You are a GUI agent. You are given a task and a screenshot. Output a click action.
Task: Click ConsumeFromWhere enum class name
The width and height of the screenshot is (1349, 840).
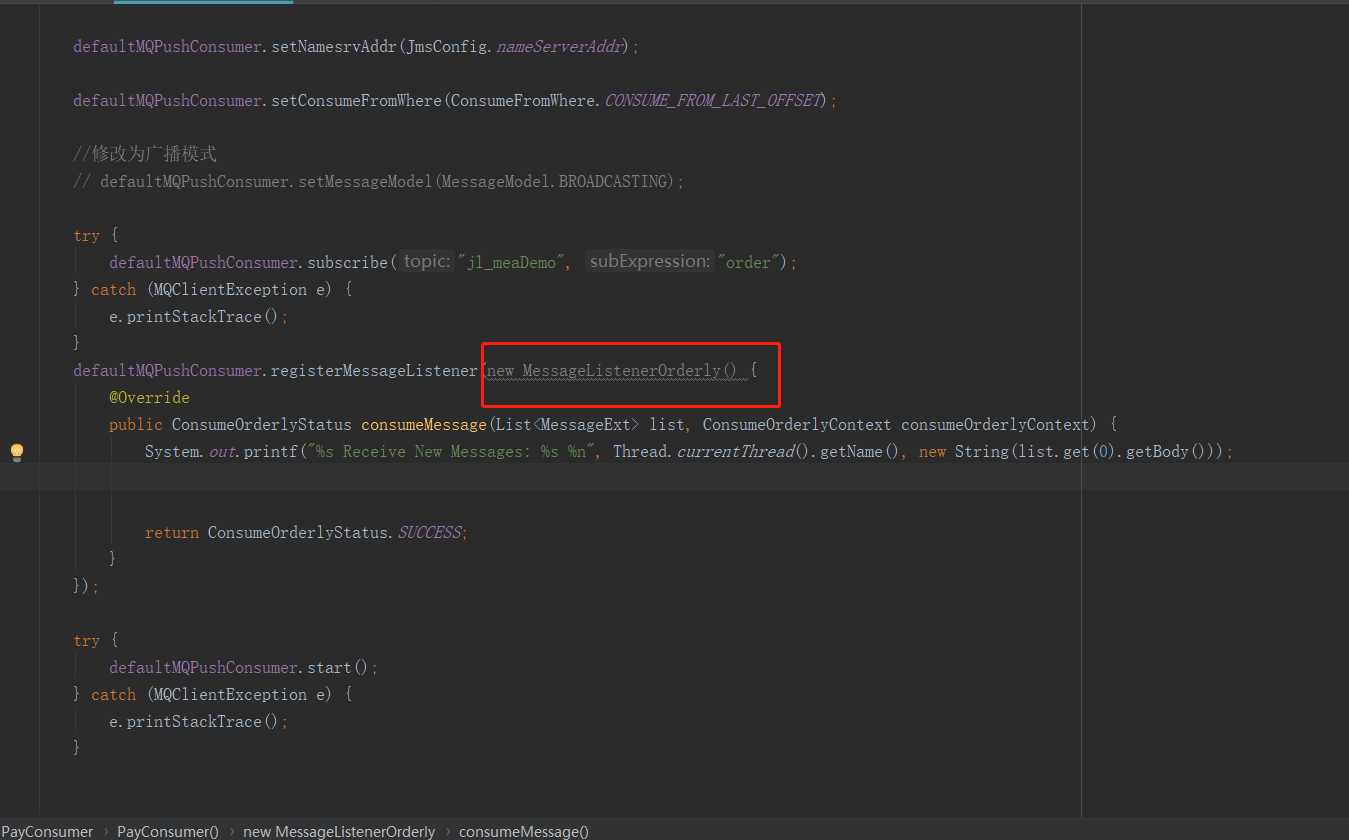(523, 101)
